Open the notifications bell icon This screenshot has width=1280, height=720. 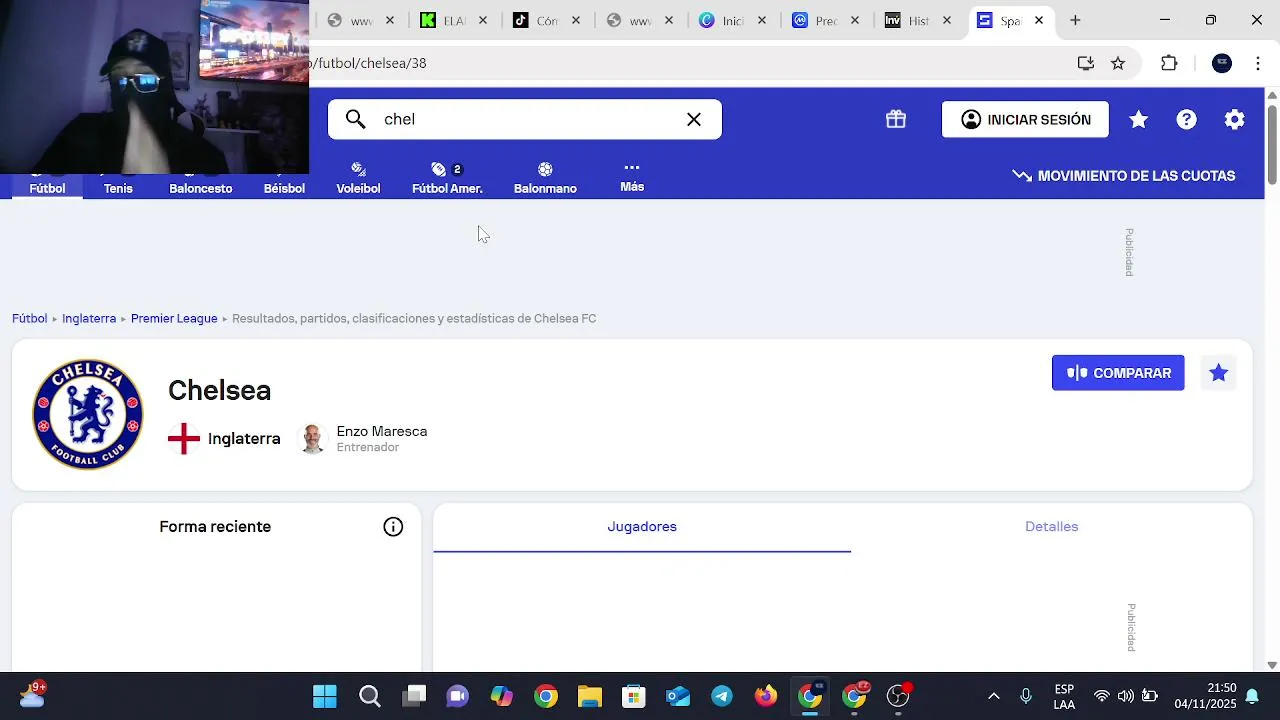(x=1252, y=696)
